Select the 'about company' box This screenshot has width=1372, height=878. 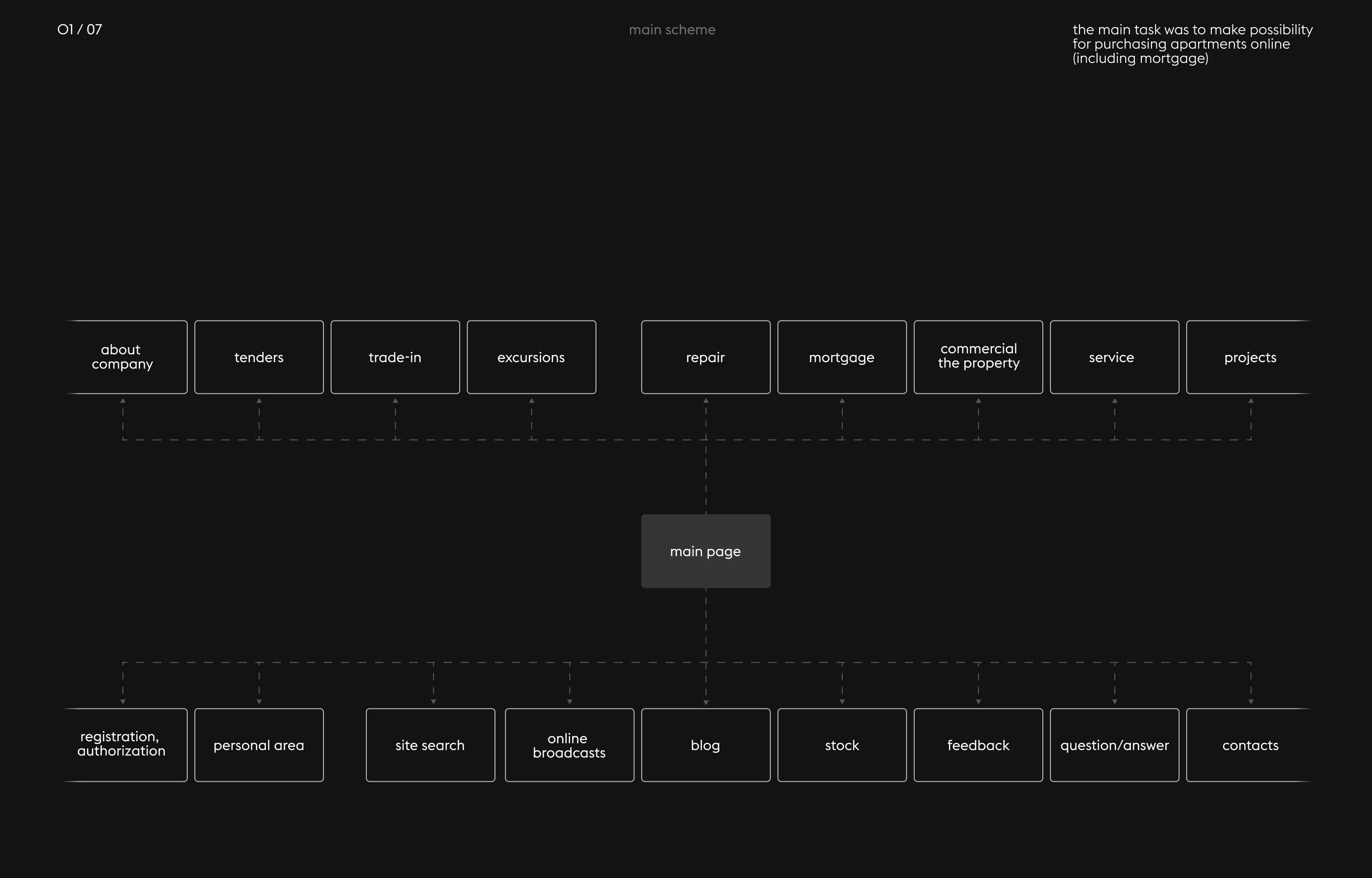(123, 357)
